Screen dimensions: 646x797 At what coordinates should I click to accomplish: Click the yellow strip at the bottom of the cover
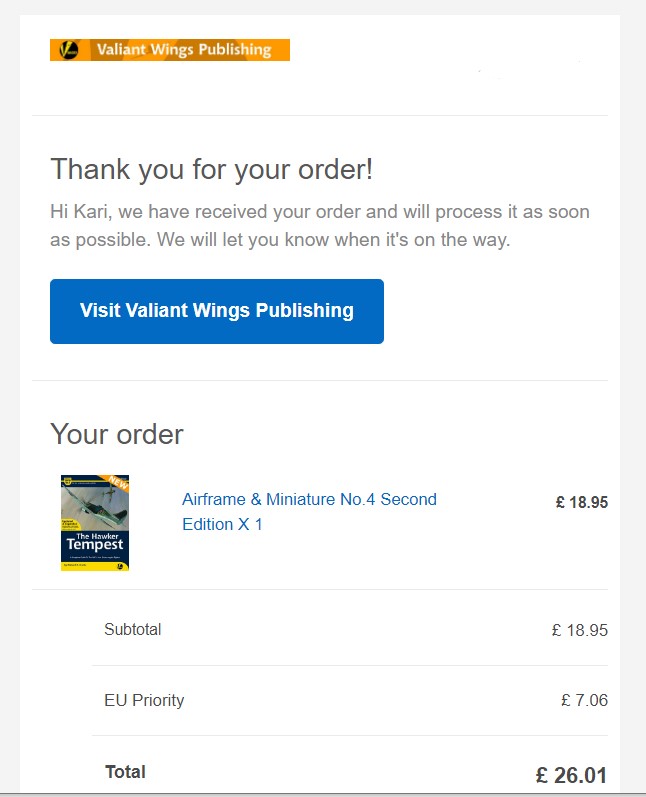click(95, 566)
